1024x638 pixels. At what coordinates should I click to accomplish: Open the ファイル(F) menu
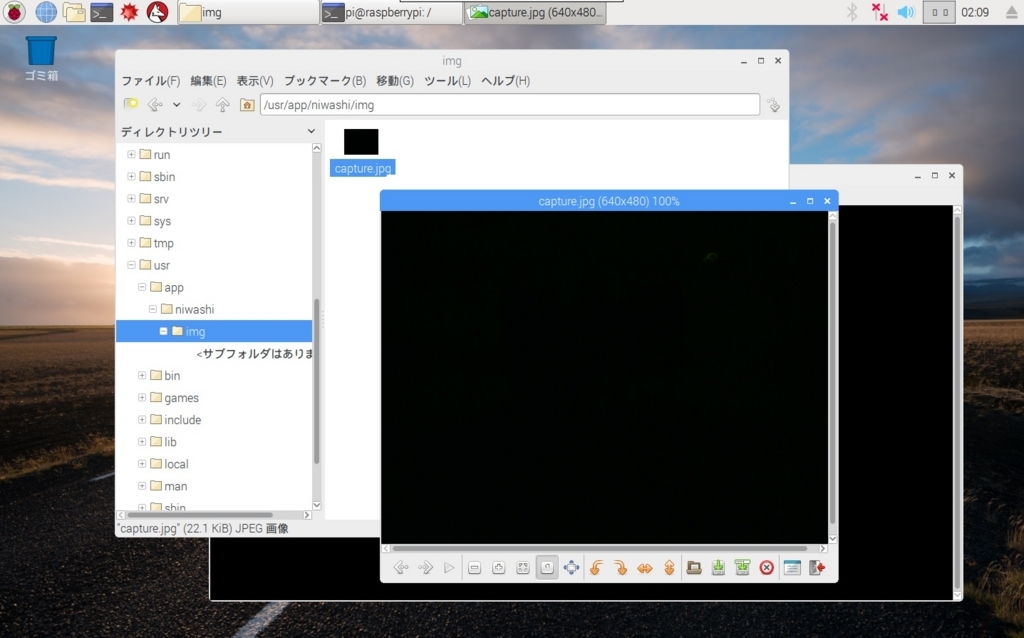151,81
